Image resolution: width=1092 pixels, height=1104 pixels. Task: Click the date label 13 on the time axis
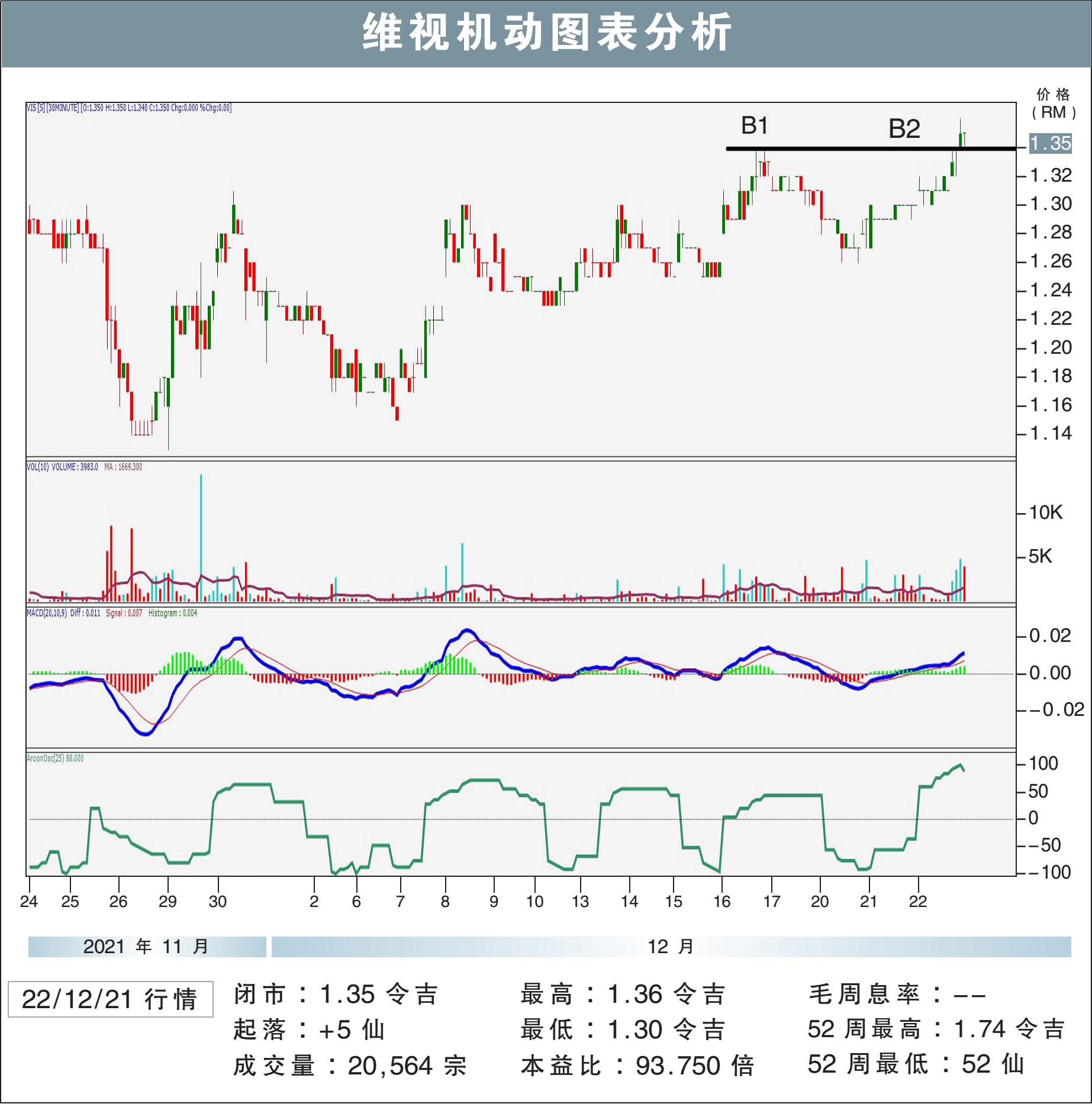pyautogui.click(x=580, y=902)
